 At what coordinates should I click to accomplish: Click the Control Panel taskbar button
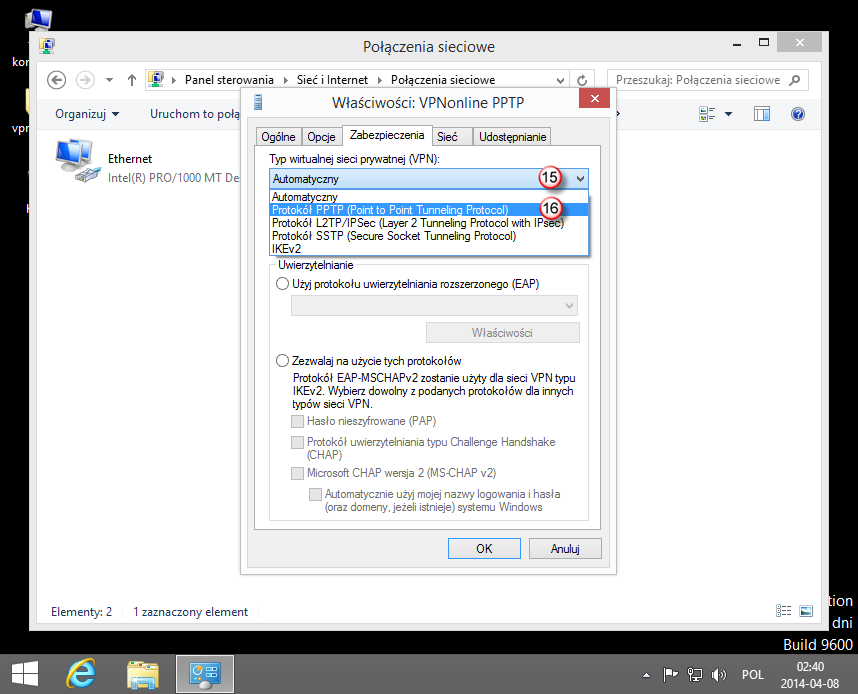click(x=205, y=674)
